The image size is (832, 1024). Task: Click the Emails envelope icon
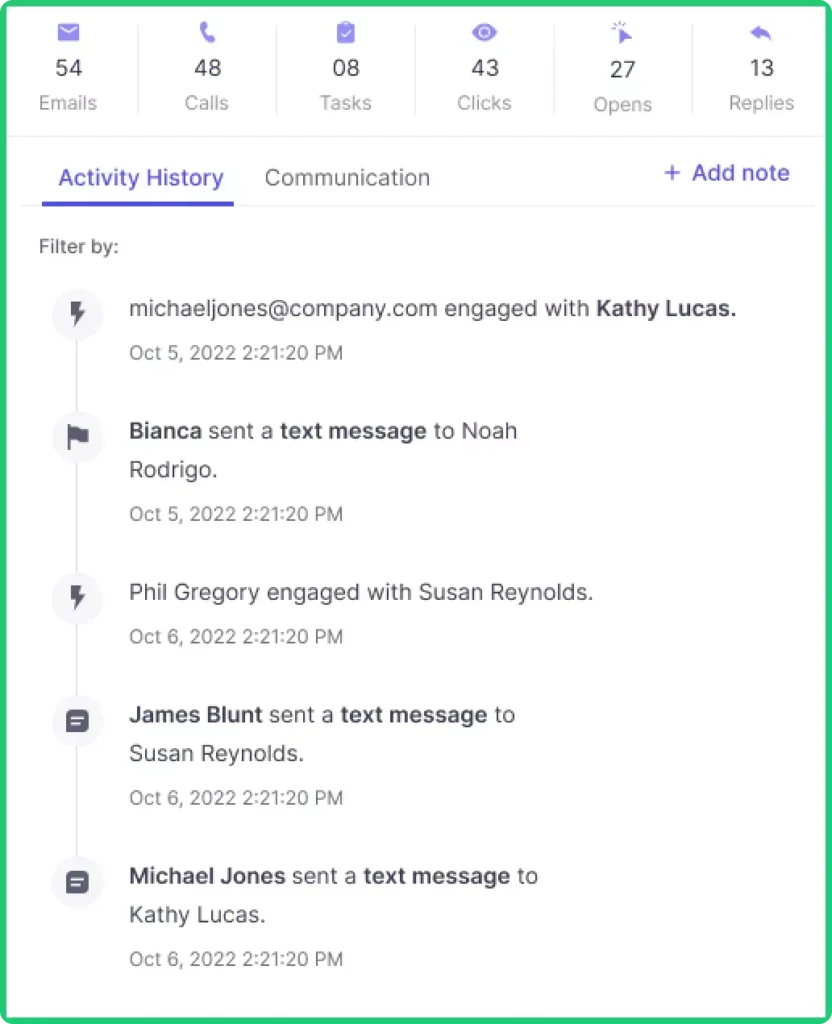click(68, 33)
